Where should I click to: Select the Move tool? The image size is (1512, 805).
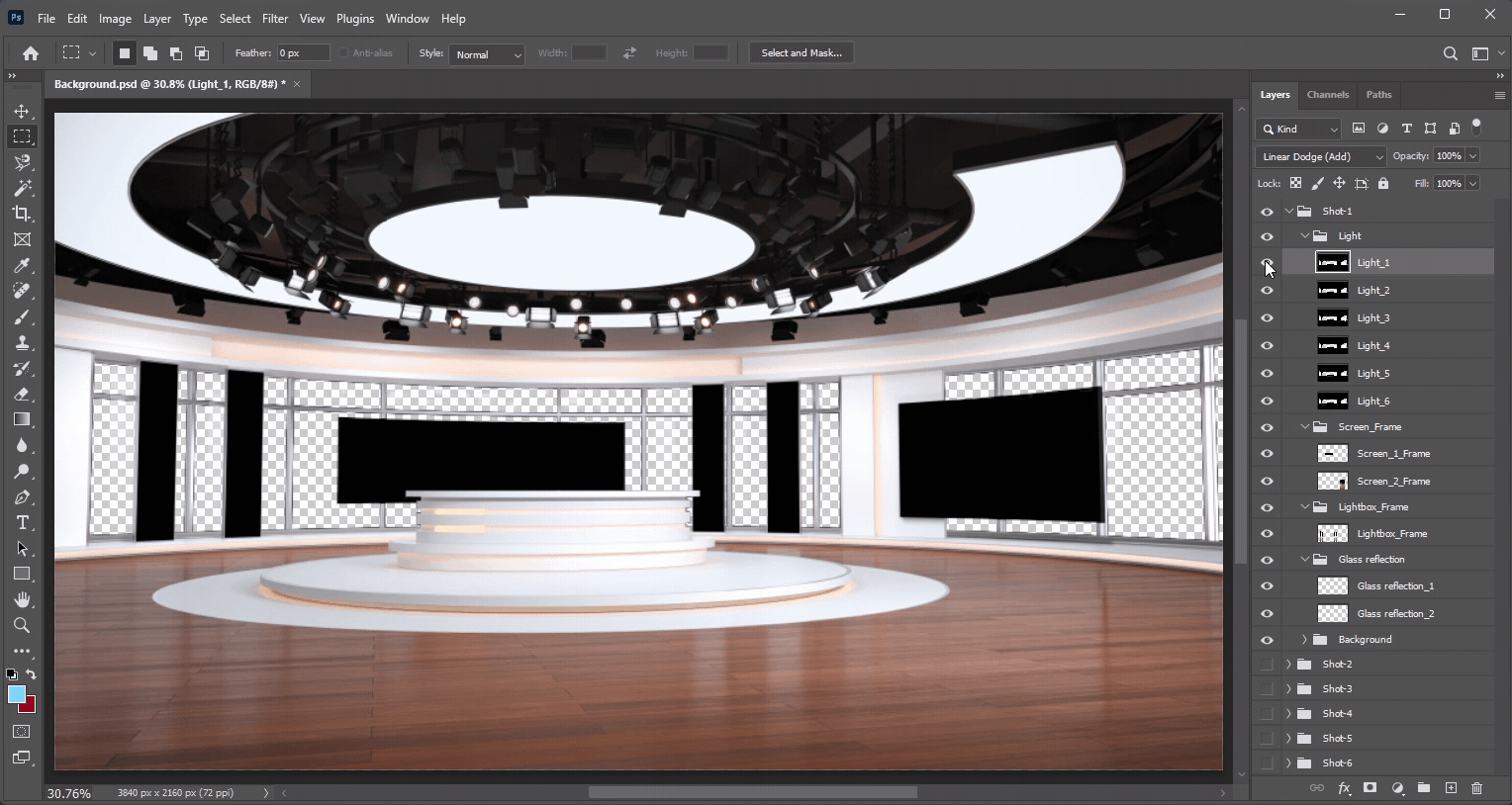22,111
